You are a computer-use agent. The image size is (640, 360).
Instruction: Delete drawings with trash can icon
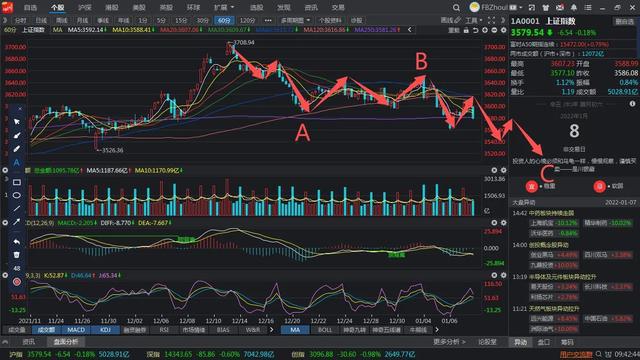pos(17,255)
